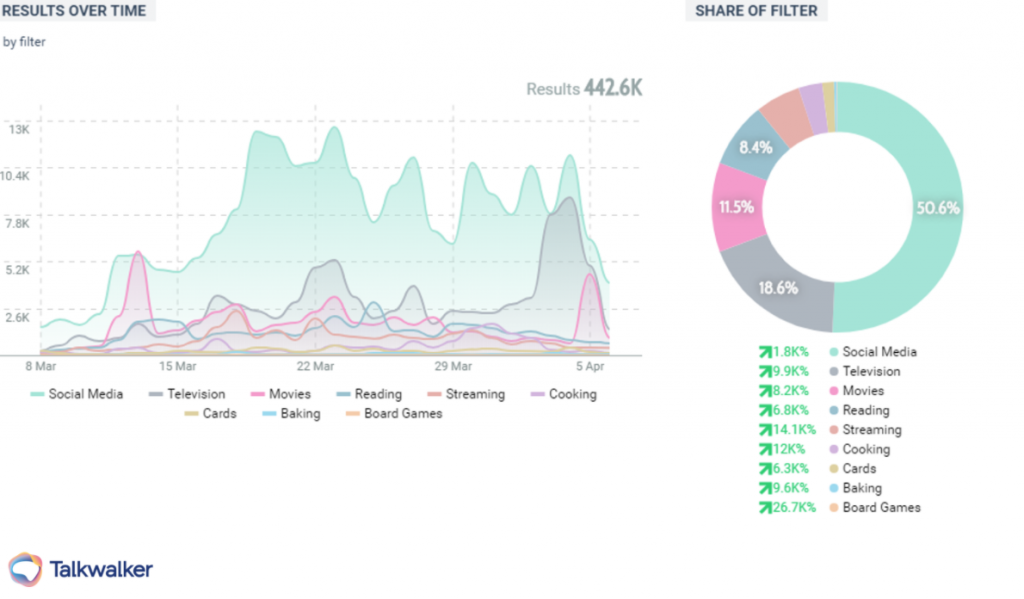This screenshot has height=599, width=1024.
Task: Toggle Social Media series in chart legend
Action: point(77,394)
